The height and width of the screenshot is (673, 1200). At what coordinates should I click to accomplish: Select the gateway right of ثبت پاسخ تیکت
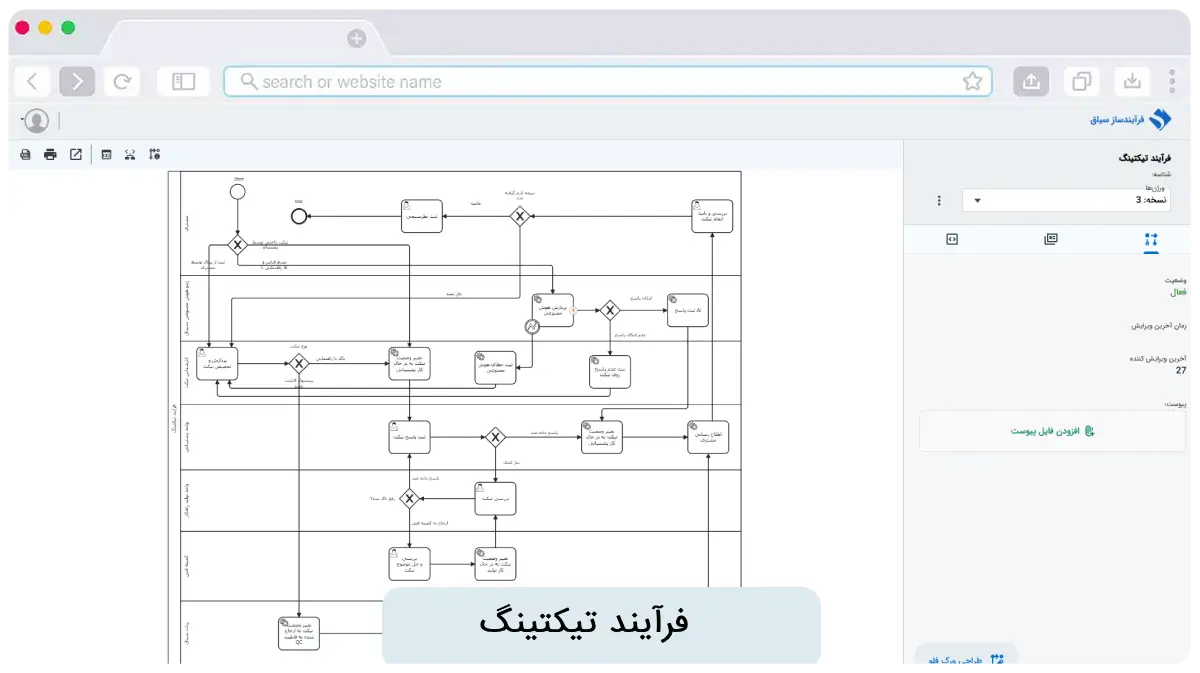tap(495, 437)
